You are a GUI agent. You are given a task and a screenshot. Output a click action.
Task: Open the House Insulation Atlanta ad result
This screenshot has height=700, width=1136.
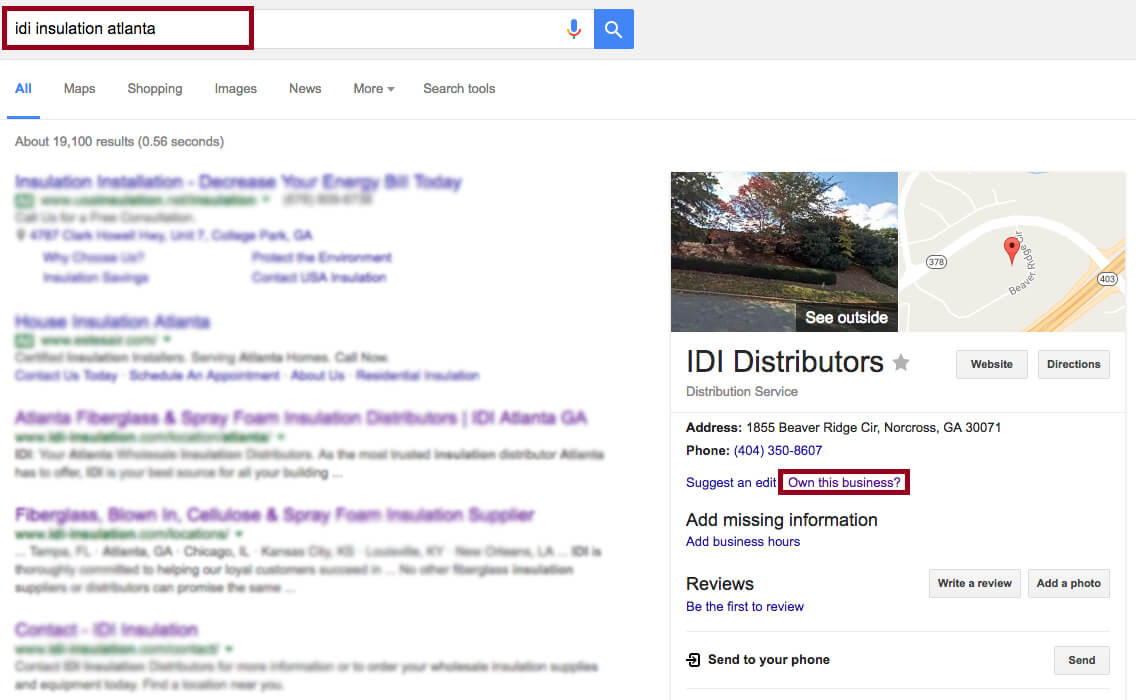(112, 321)
